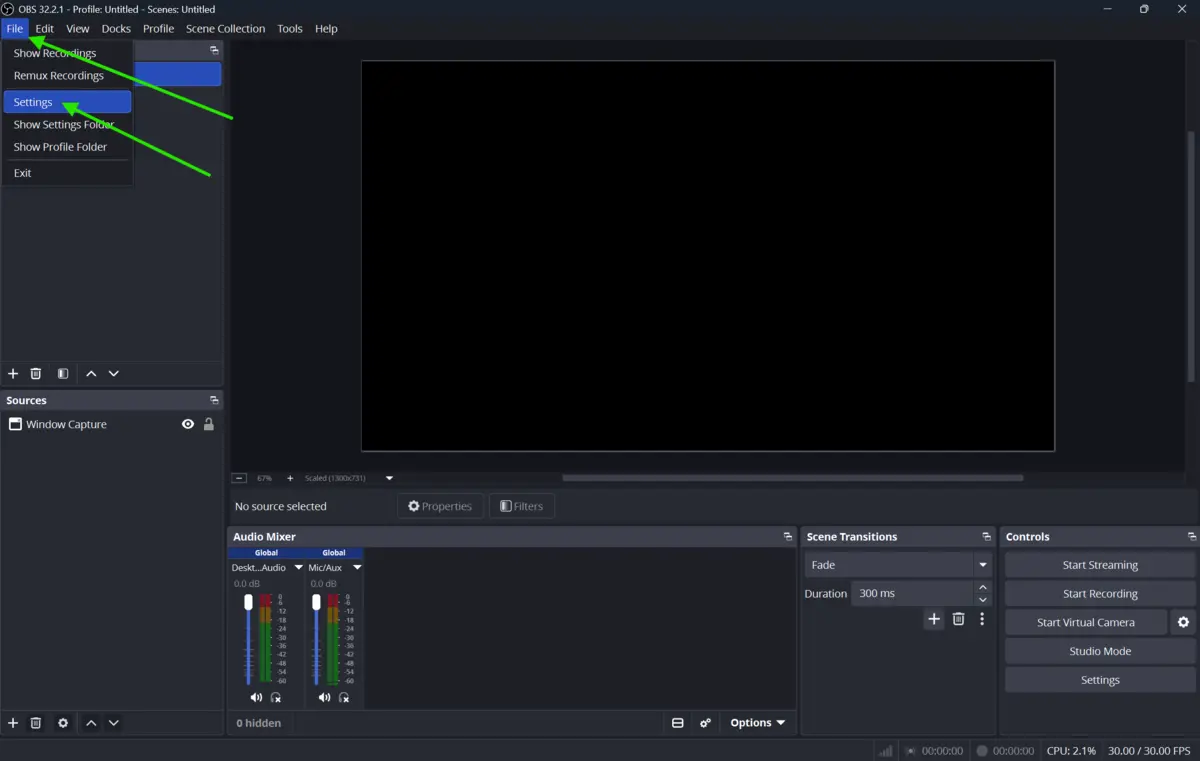Add a new source with plus icon
Viewport: 1200px width, 761px height.
click(x=13, y=723)
